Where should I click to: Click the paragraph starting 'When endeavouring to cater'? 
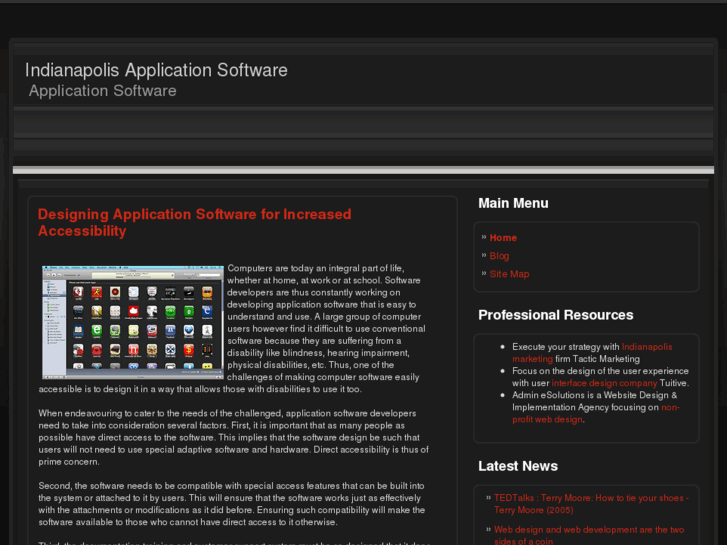tap(234, 437)
